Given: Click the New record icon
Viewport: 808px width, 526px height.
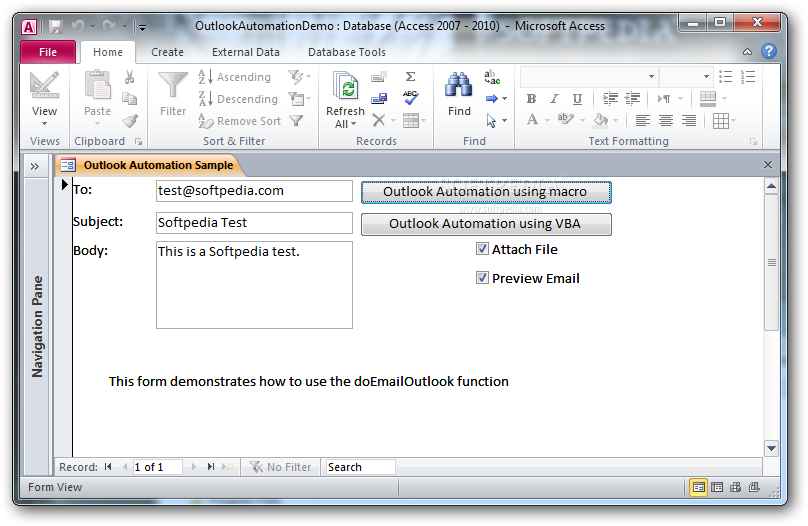Looking at the screenshot, I should pos(379,77).
